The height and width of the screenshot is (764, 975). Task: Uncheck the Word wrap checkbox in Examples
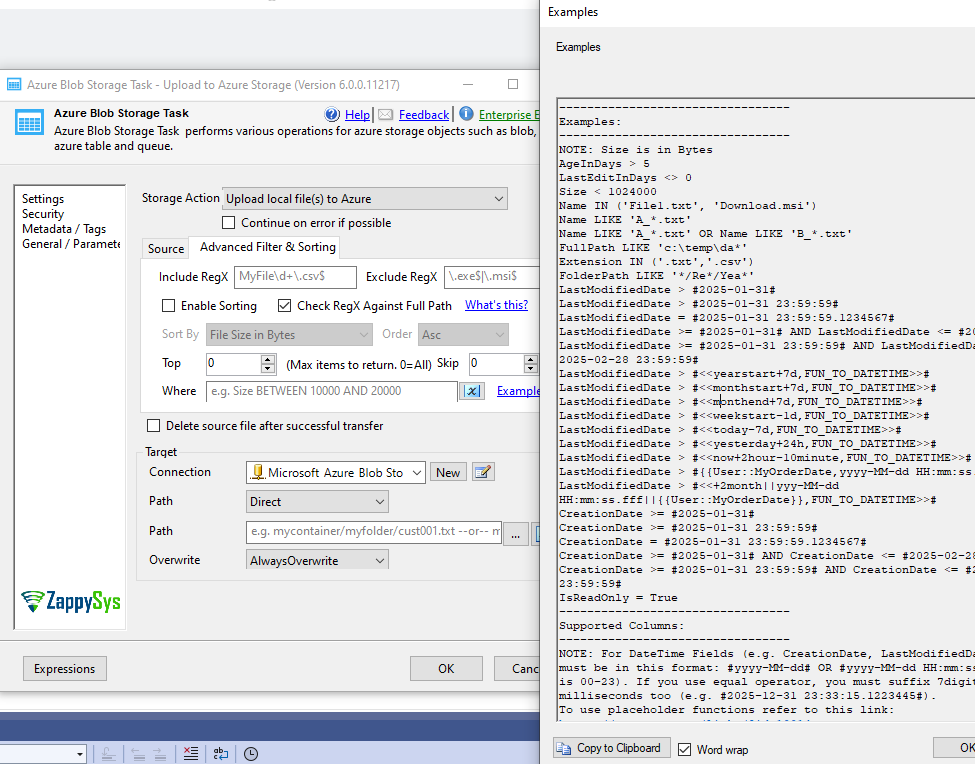click(685, 749)
